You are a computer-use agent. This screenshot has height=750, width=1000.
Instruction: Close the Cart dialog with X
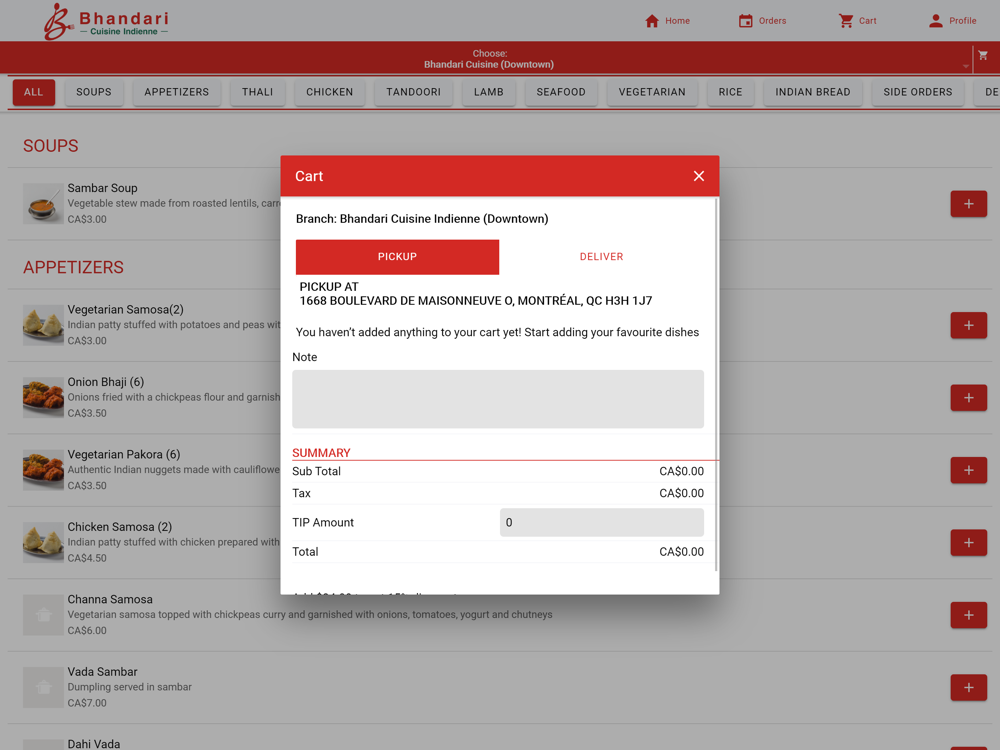(698, 176)
